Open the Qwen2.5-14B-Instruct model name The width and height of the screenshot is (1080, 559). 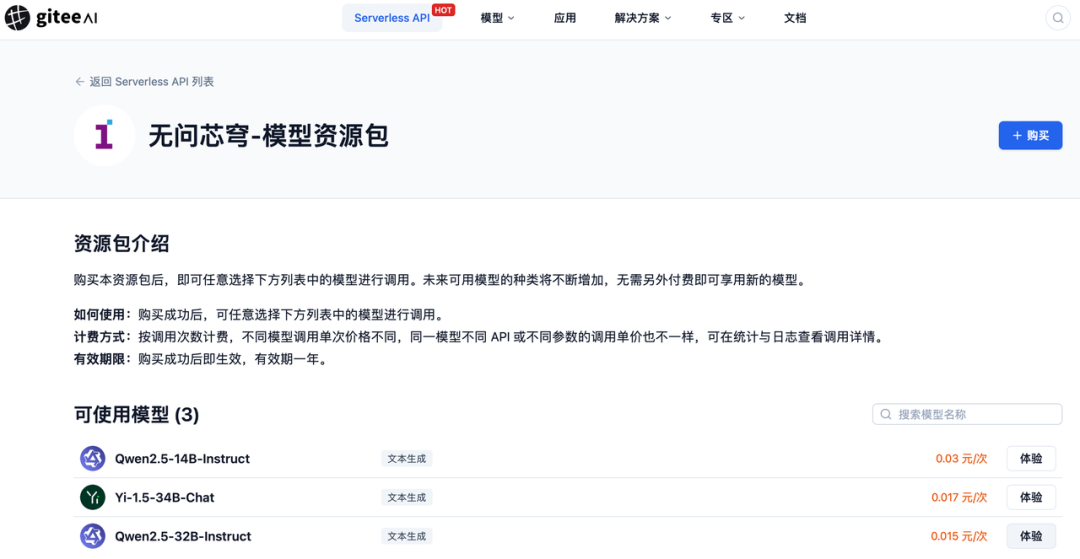coord(183,458)
